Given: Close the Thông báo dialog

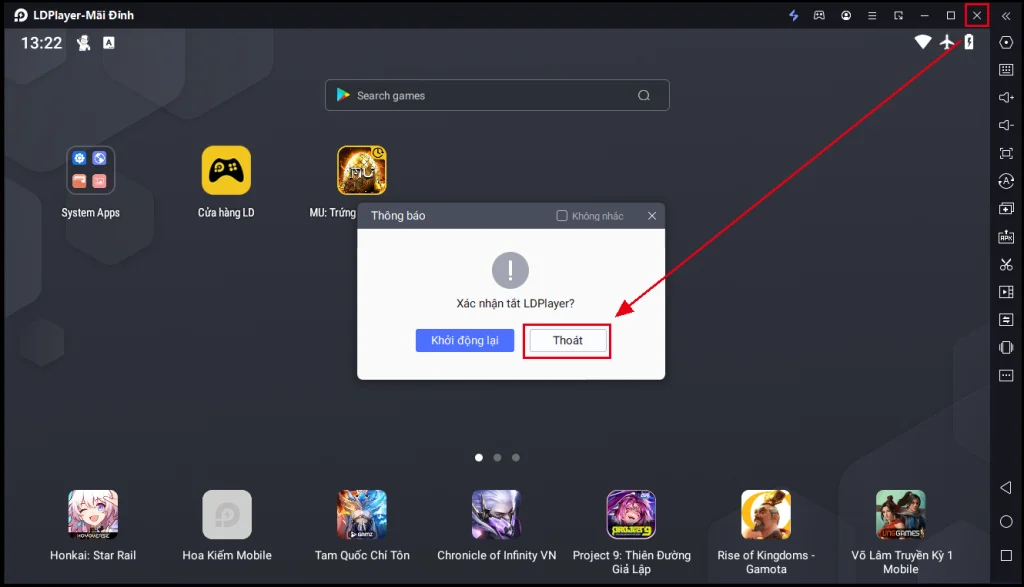Looking at the screenshot, I should tap(652, 215).
